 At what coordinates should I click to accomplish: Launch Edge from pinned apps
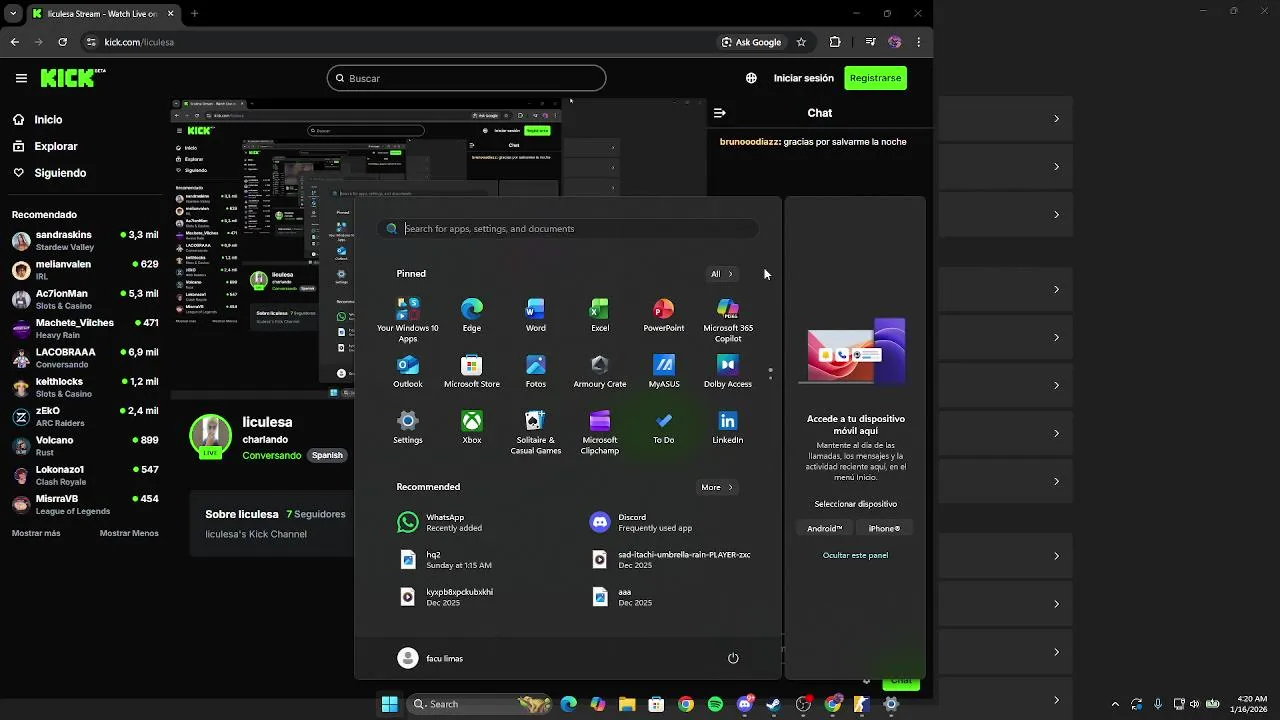click(x=472, y=315)
